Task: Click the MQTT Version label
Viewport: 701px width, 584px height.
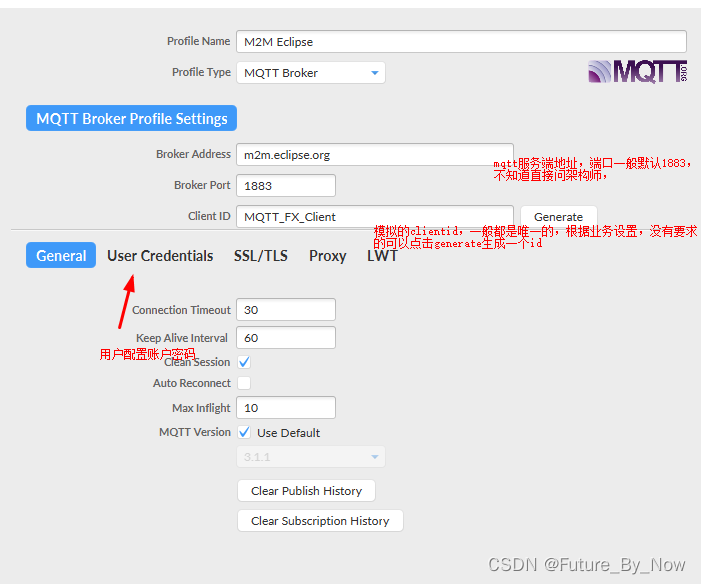Action: 195,432
